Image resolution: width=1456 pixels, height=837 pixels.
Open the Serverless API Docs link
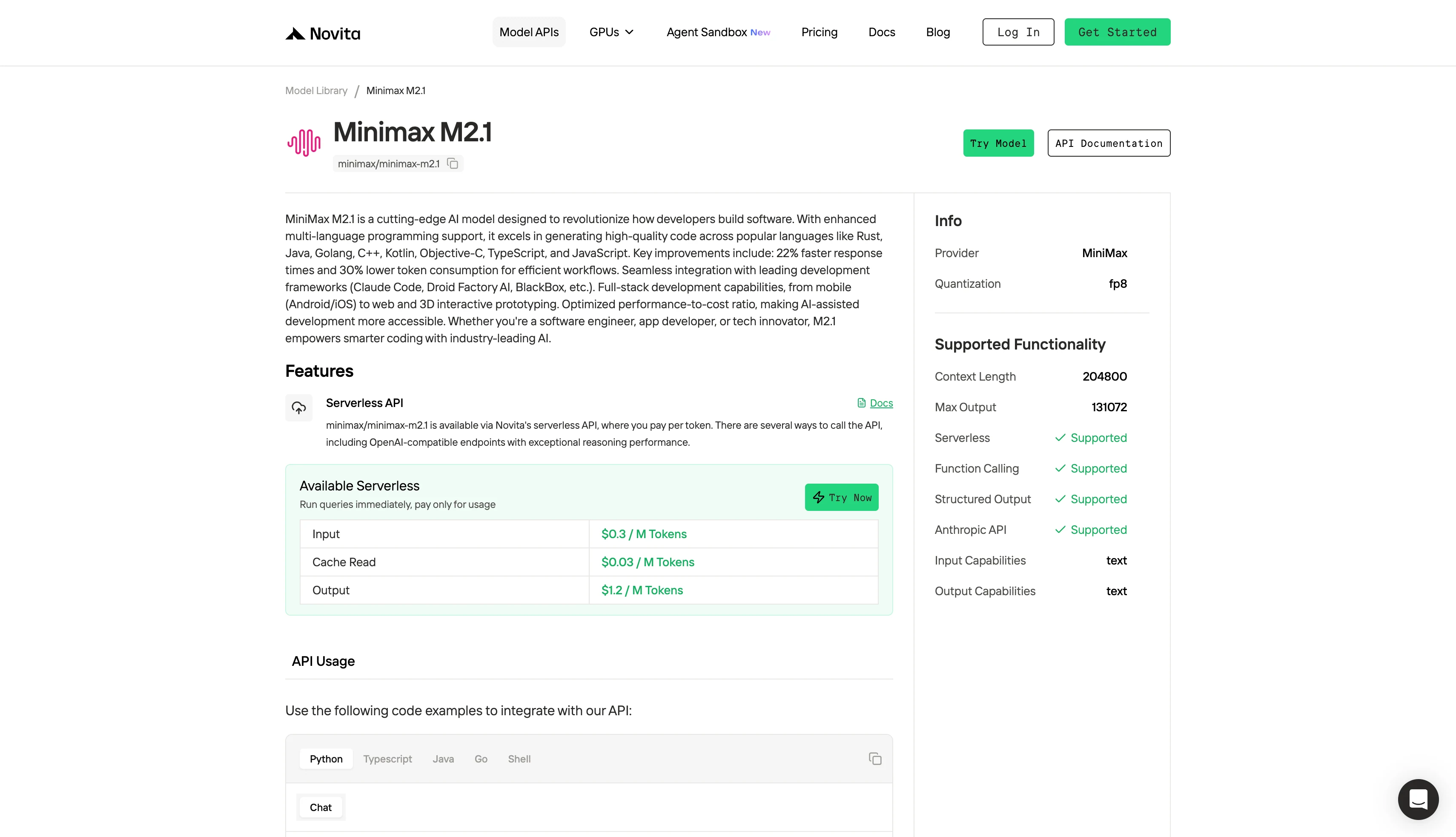(875, 403)
